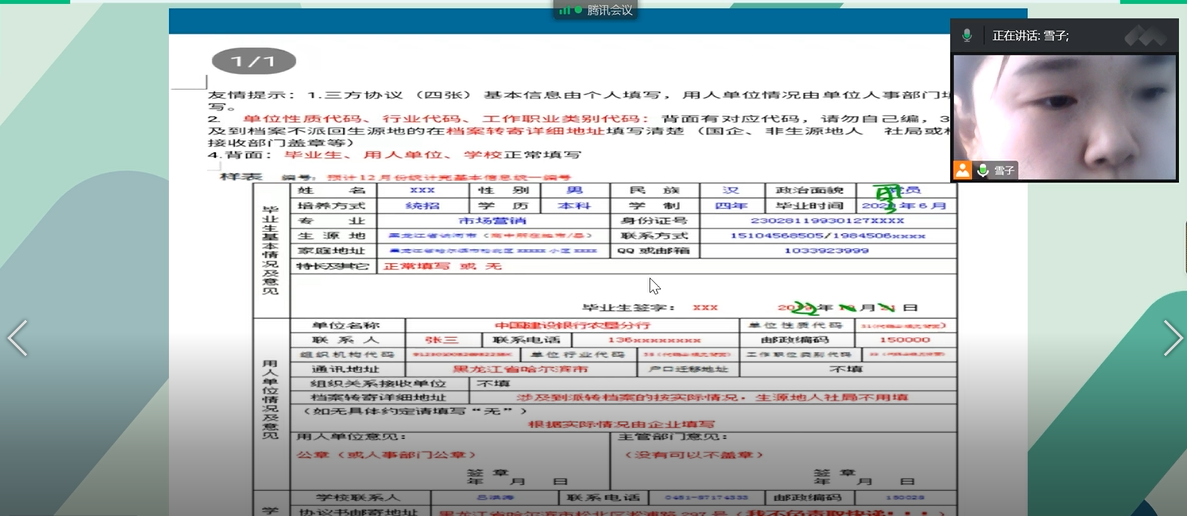
Task: Click the 腾讯会议 title label at the top
Action: (x=609, y=10)
